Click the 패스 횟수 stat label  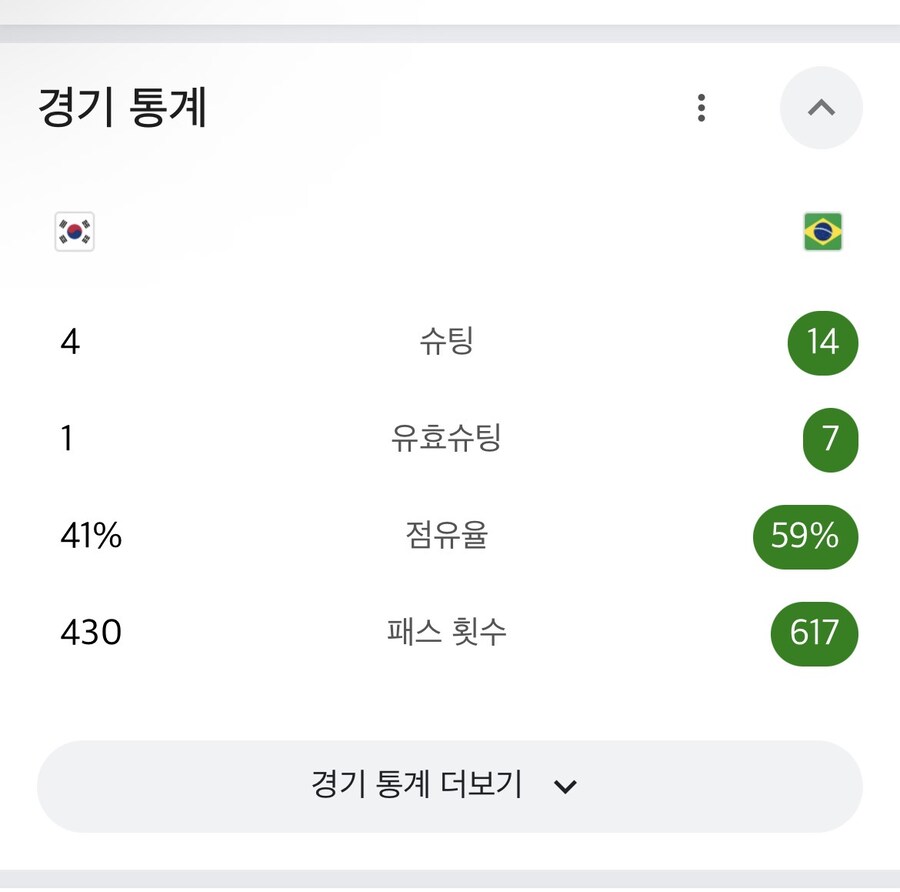click(446, 632)
